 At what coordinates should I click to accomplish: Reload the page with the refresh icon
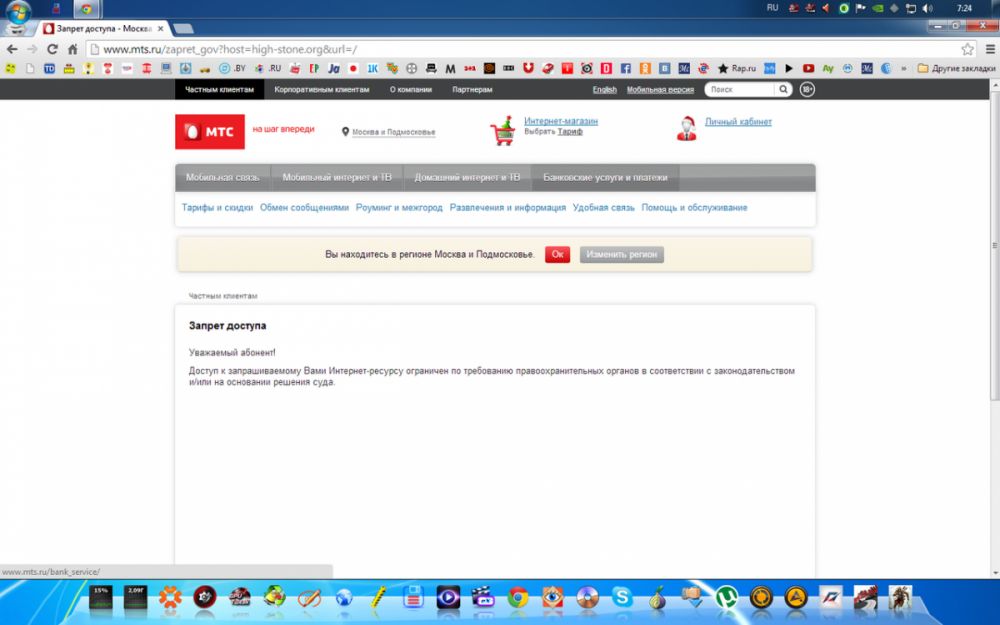coord(52,49)
